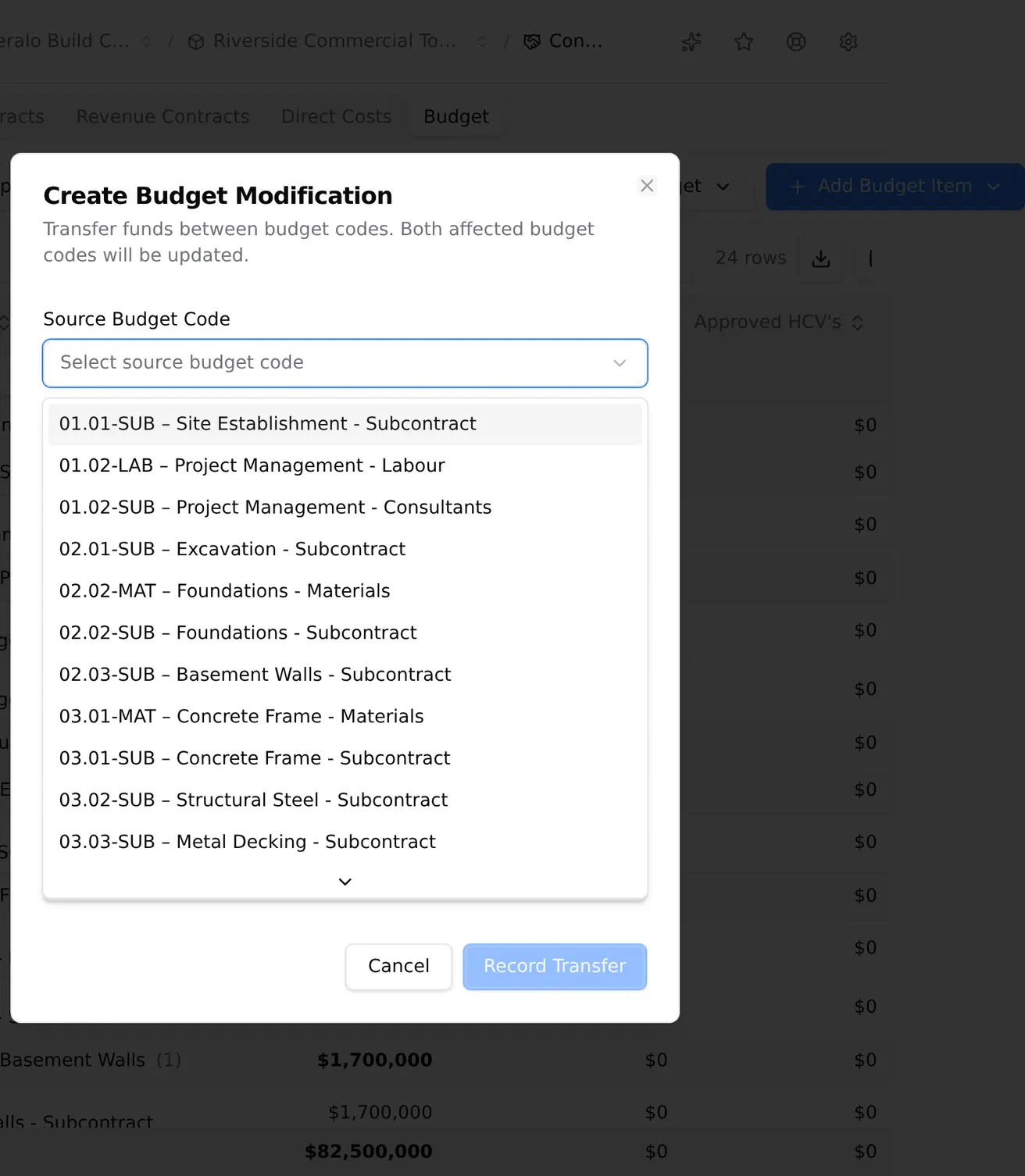Select 03.01-MAT Concrete Frame - Materials
This screenshot has width=1025, height=1176.
coord(345,717)
